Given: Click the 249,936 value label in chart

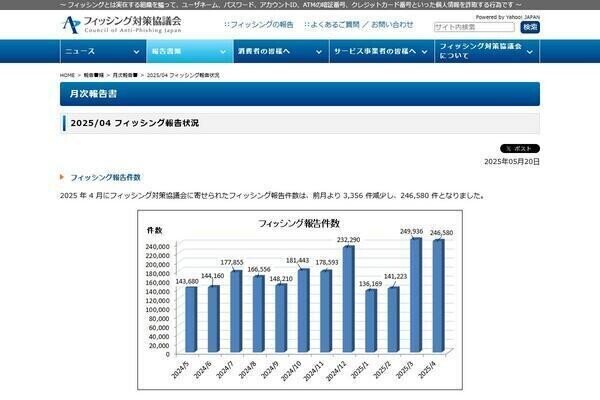Looking at the screenshot, I should click(411, 232).
